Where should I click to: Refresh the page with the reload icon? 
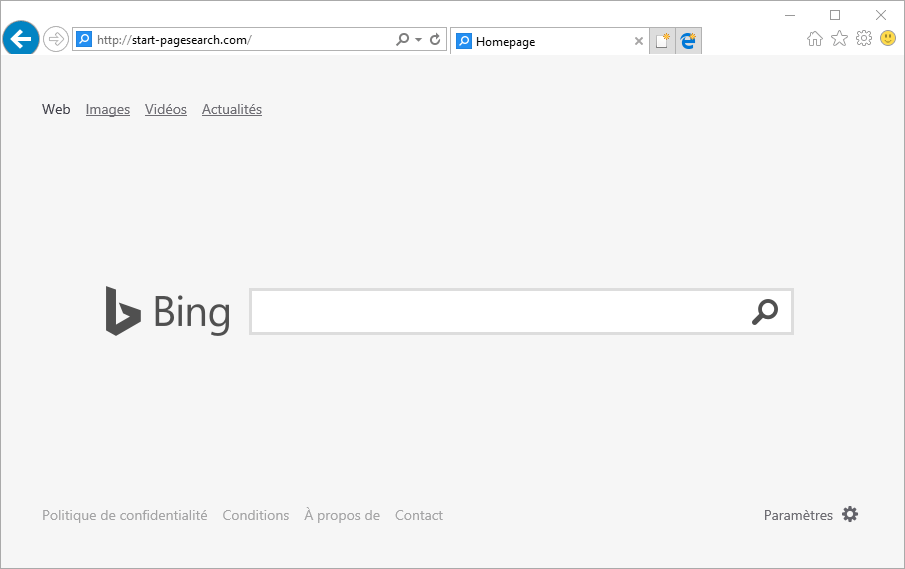(435, 40)
